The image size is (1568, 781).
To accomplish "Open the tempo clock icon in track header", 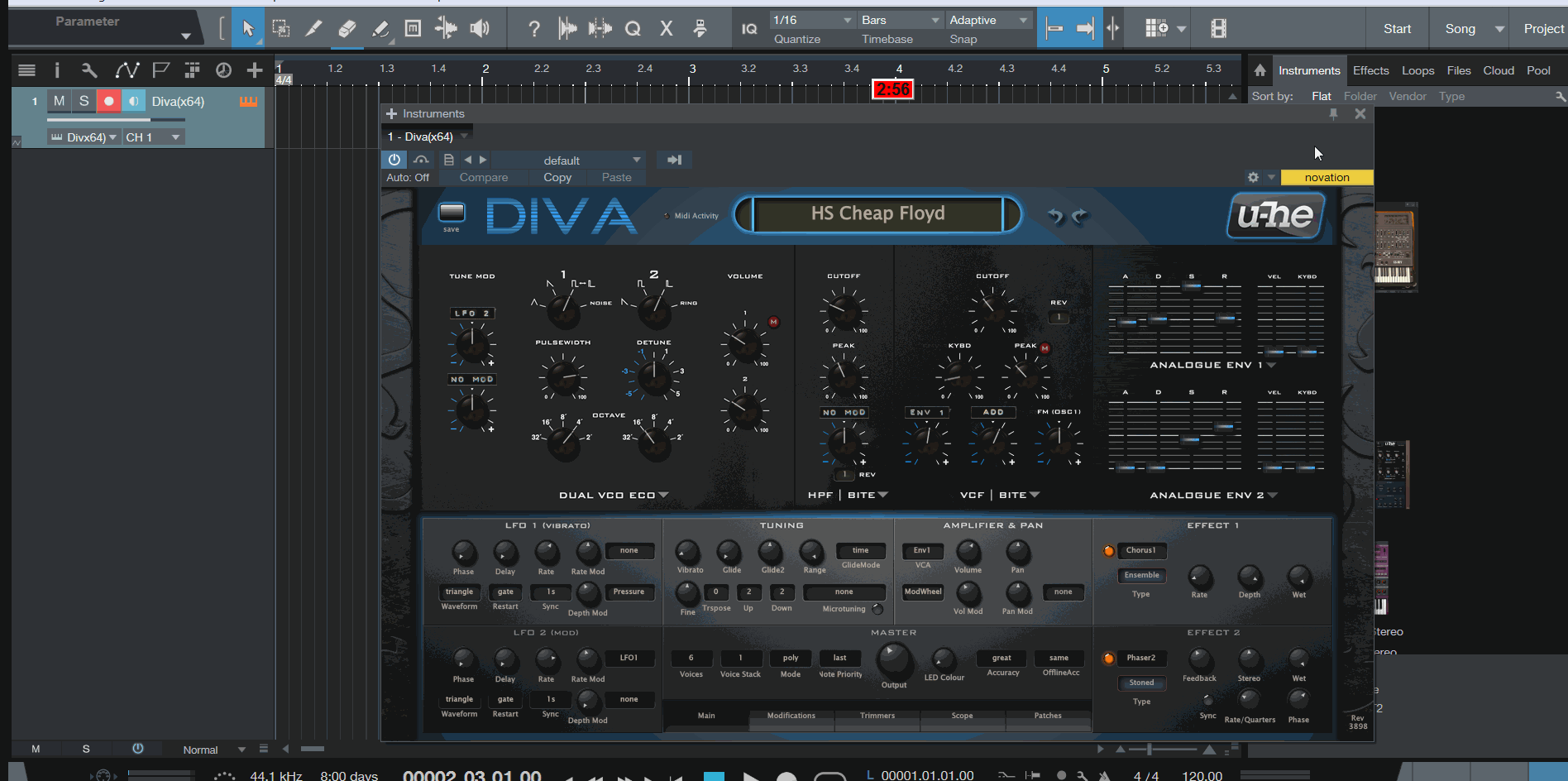I will (x=223, y=70).
